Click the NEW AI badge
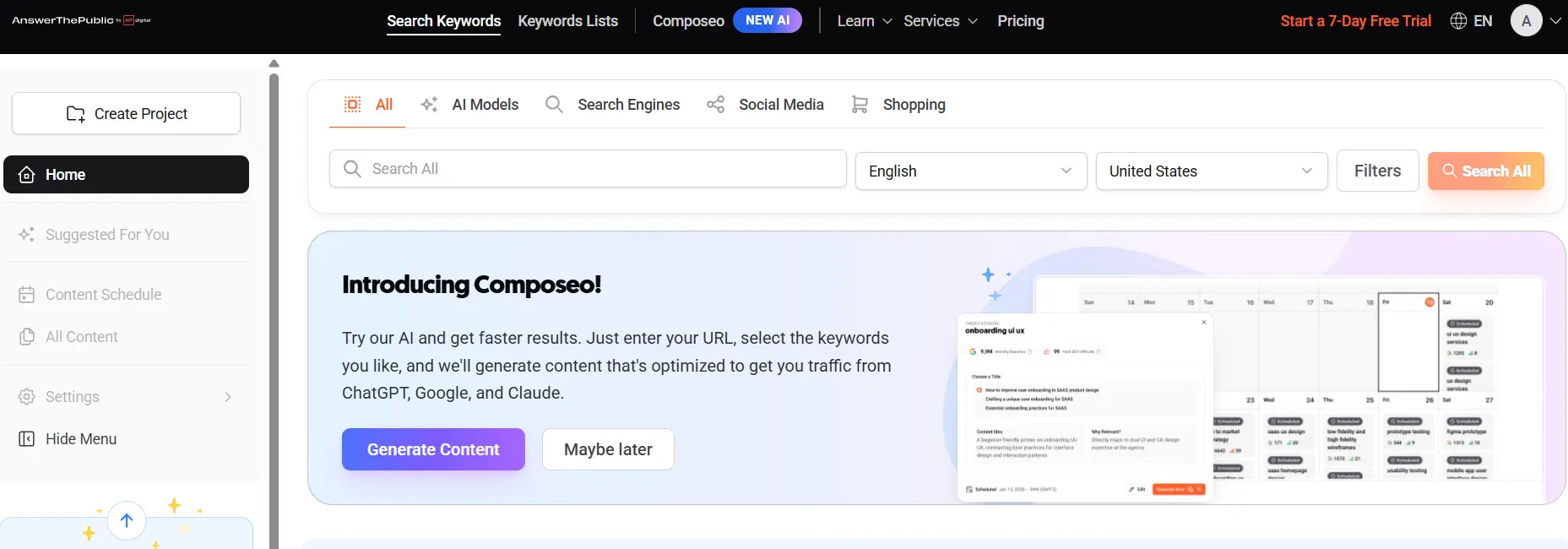Screen dimensions: 1568x549 coord(768,20)
